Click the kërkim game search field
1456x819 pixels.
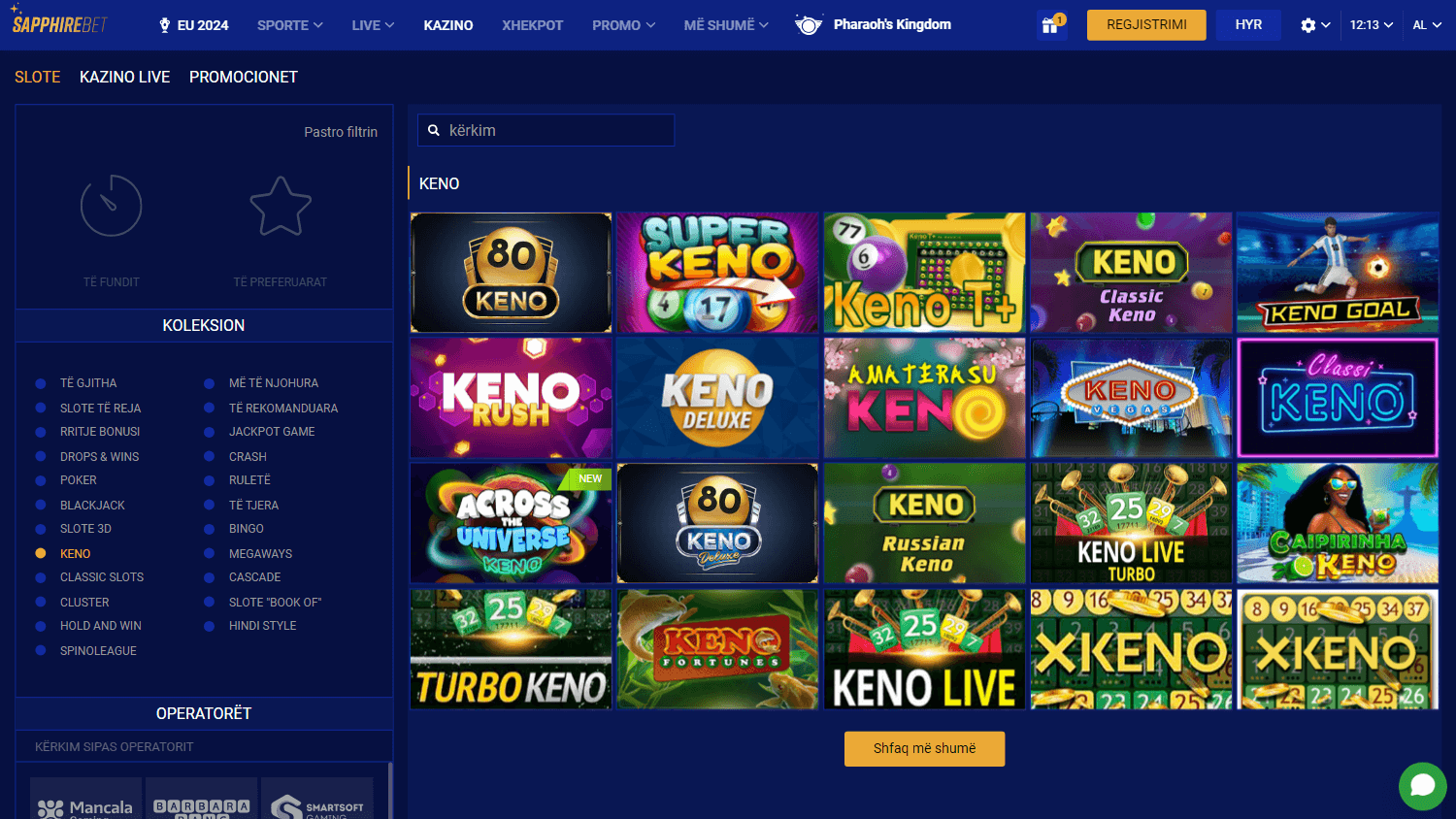pos(546,130)
